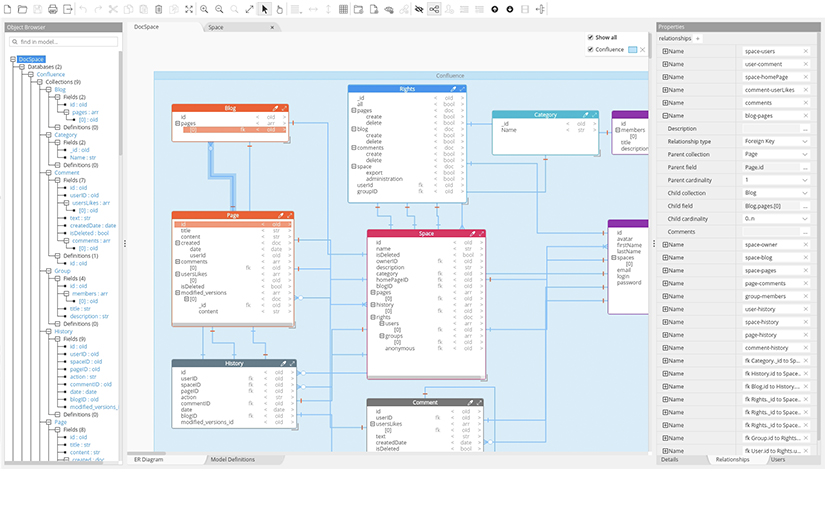Open the Child cardinality dropdown
Screen dimensions: 825x525
[804, 219]
